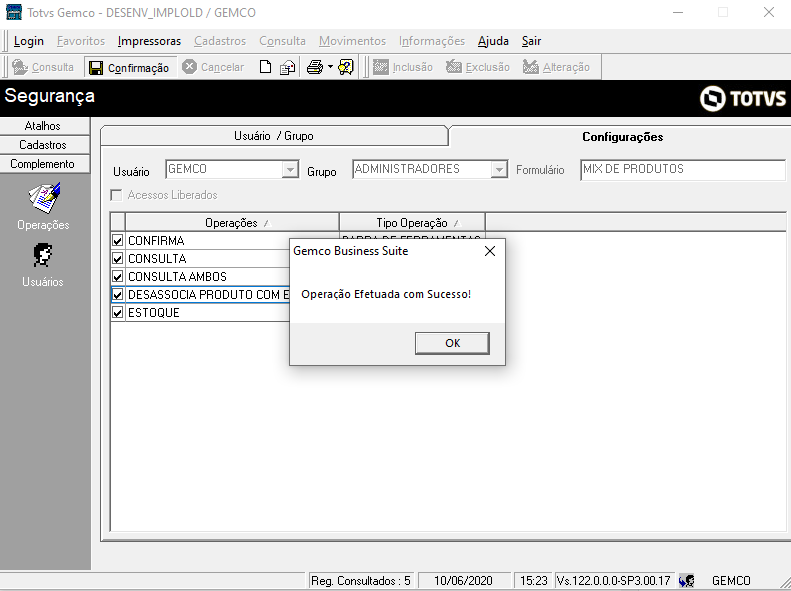Uncheck the CONSULTA AMBOS operation checkbox
Screen dimensions: 791x591
(x=118, y=277)
